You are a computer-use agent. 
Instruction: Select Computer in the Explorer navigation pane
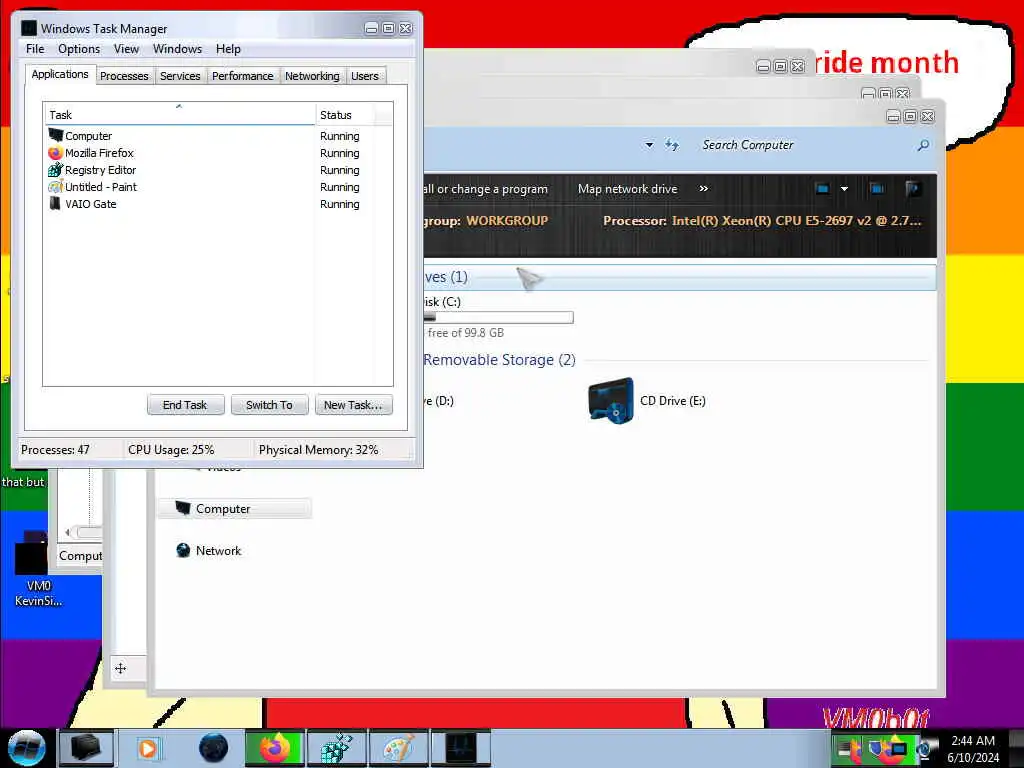click(234, 509)
